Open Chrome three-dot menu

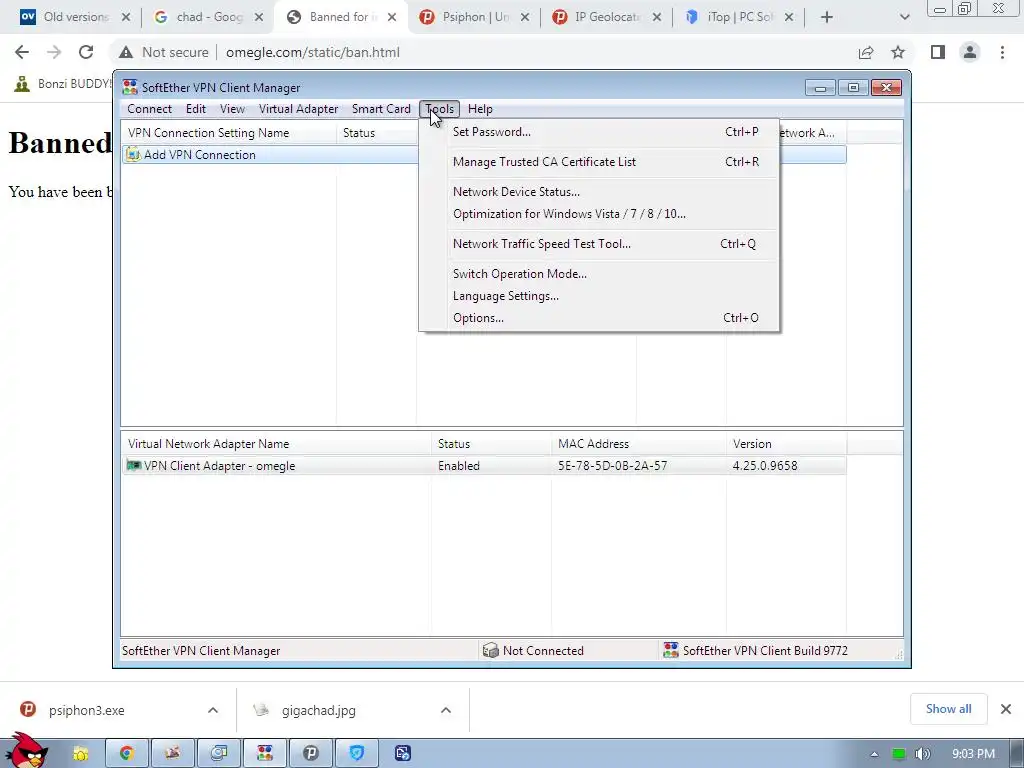(x=1002, y=52)
